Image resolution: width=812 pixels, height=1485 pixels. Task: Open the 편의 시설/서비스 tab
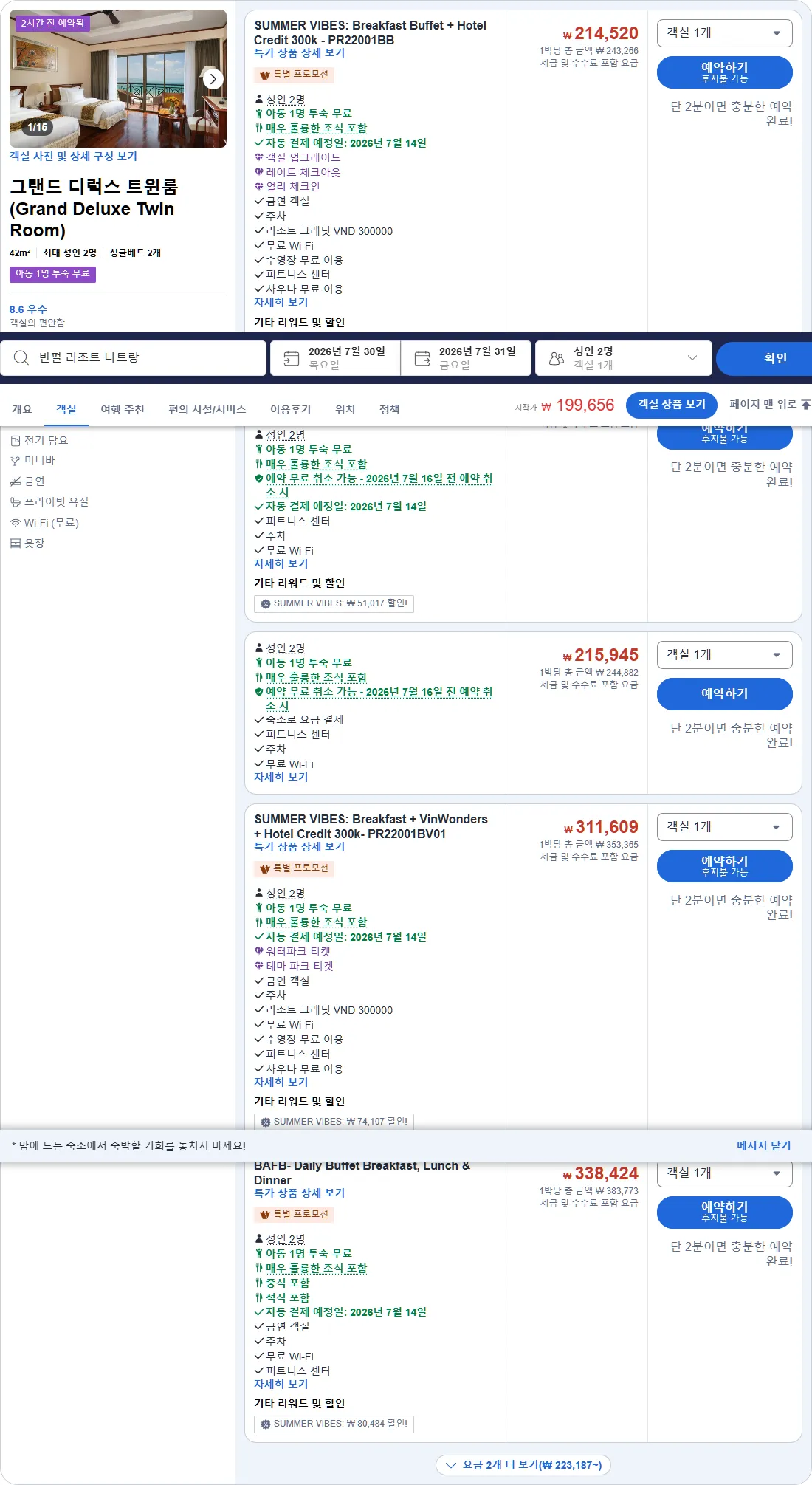207,409
